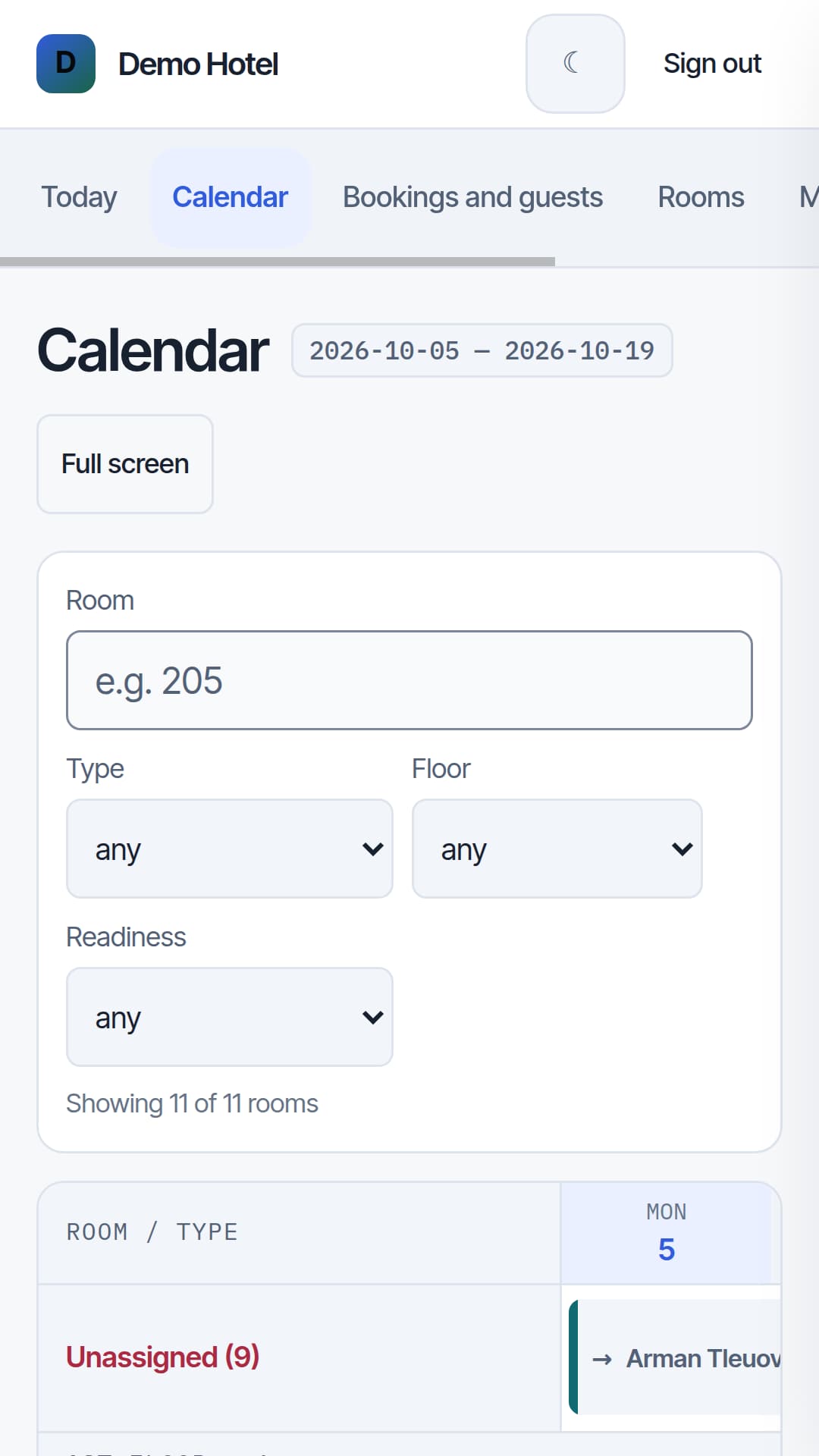Expand the Type dropdown
This screenshot has width=819, height=1456.
(x=230, y=849)
